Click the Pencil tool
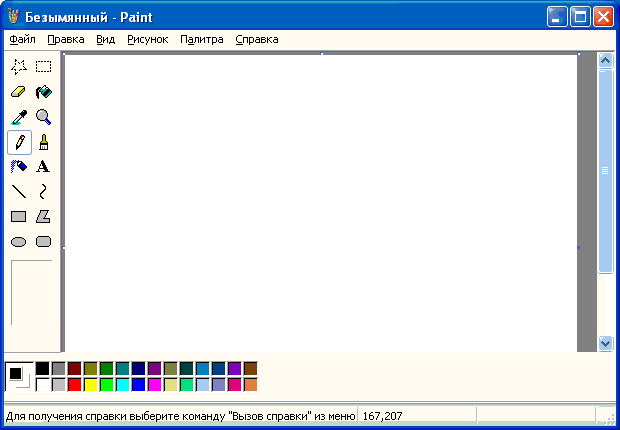The width and height of the screenshot is (620, 430). coord(19,142)
